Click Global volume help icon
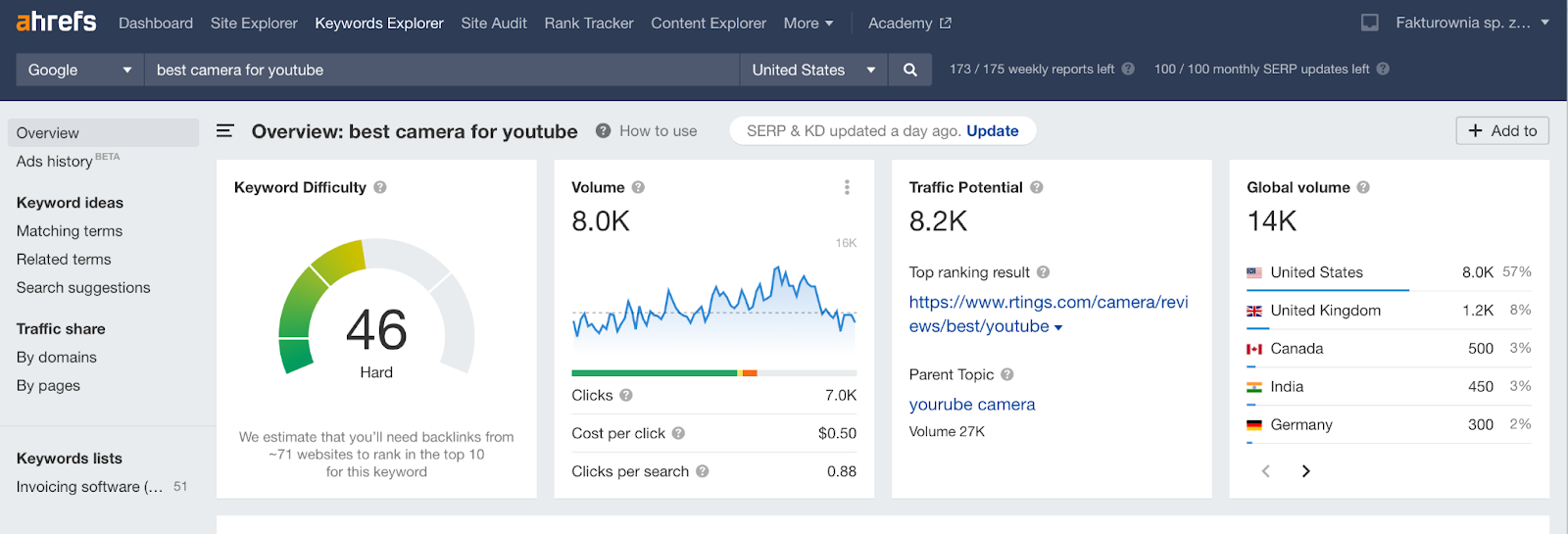Screen dimensions: 1568x534 coord(1363,187)
